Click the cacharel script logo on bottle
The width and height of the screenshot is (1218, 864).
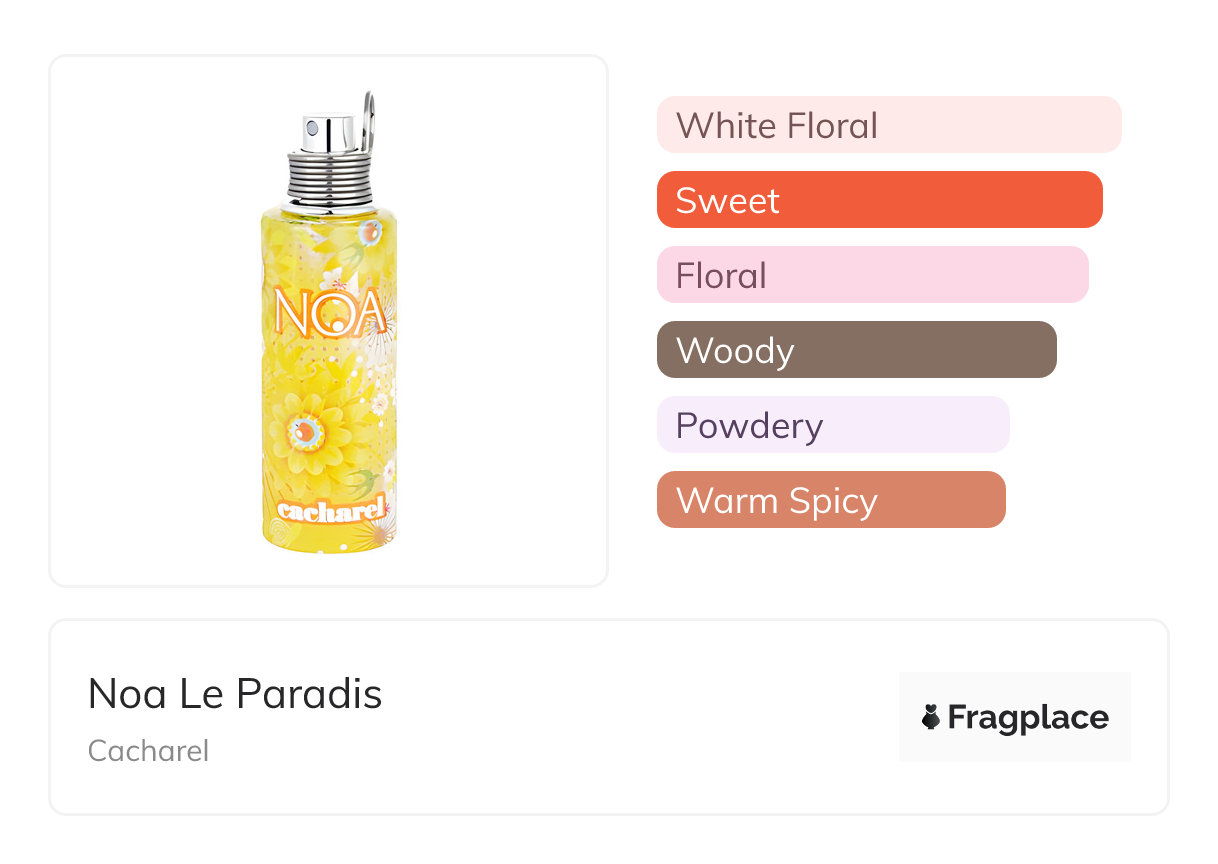click(x=330, y=510)
